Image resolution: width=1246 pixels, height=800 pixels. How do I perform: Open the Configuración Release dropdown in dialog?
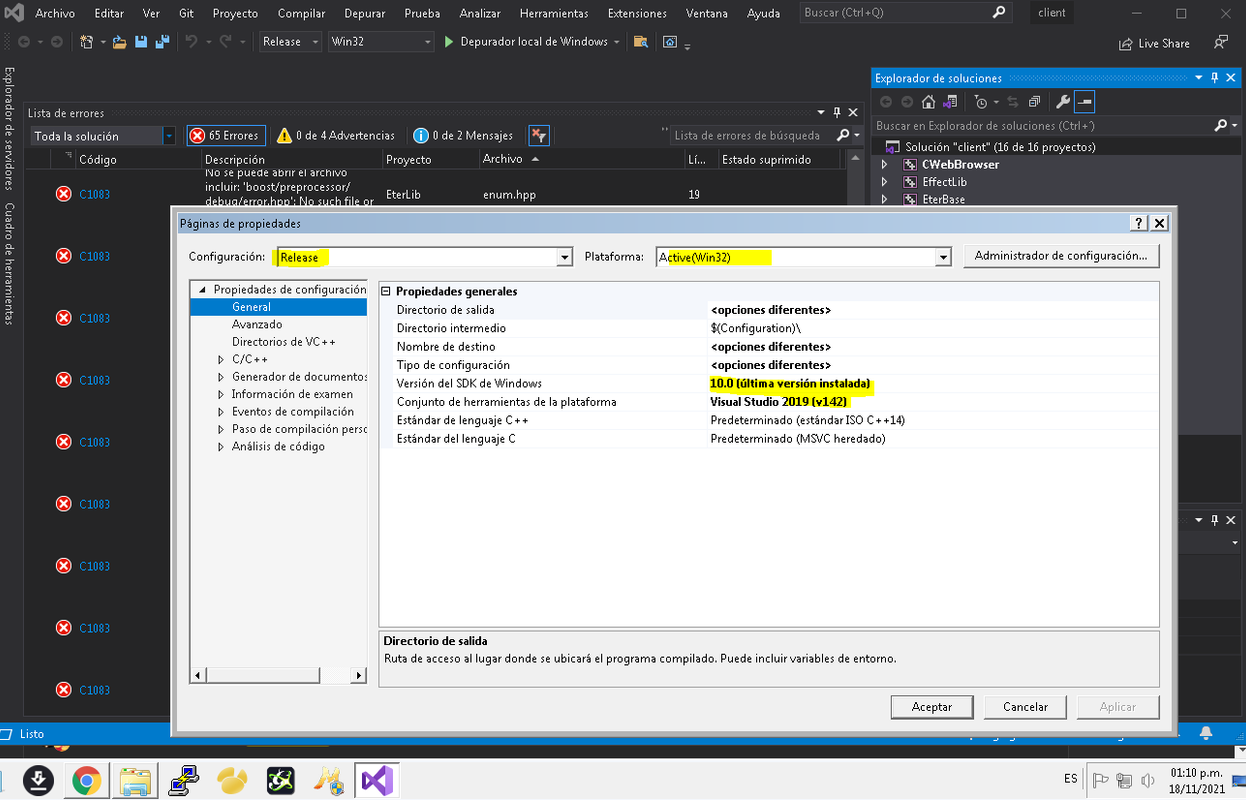coord(565,257)
